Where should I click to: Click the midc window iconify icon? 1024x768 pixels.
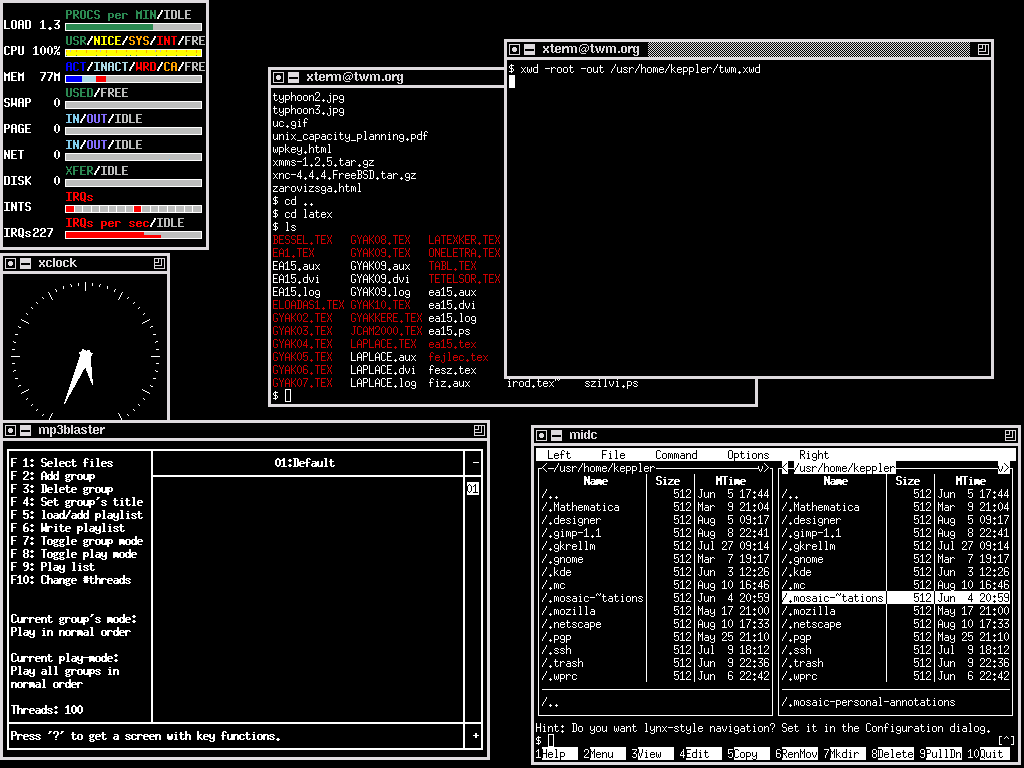tap(541, 436)
